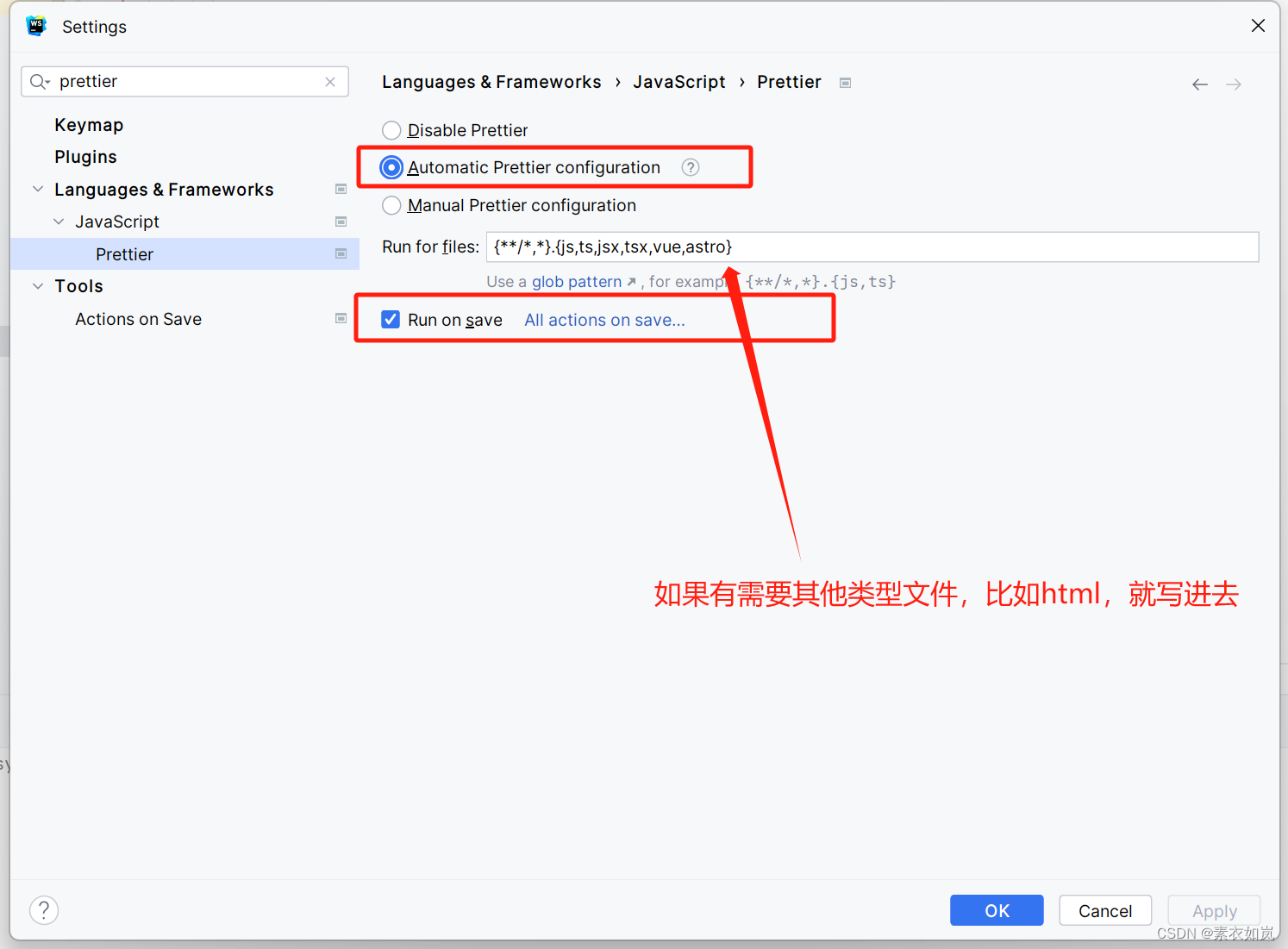
Task: Open Actions on Save settings
Action: 138,319
